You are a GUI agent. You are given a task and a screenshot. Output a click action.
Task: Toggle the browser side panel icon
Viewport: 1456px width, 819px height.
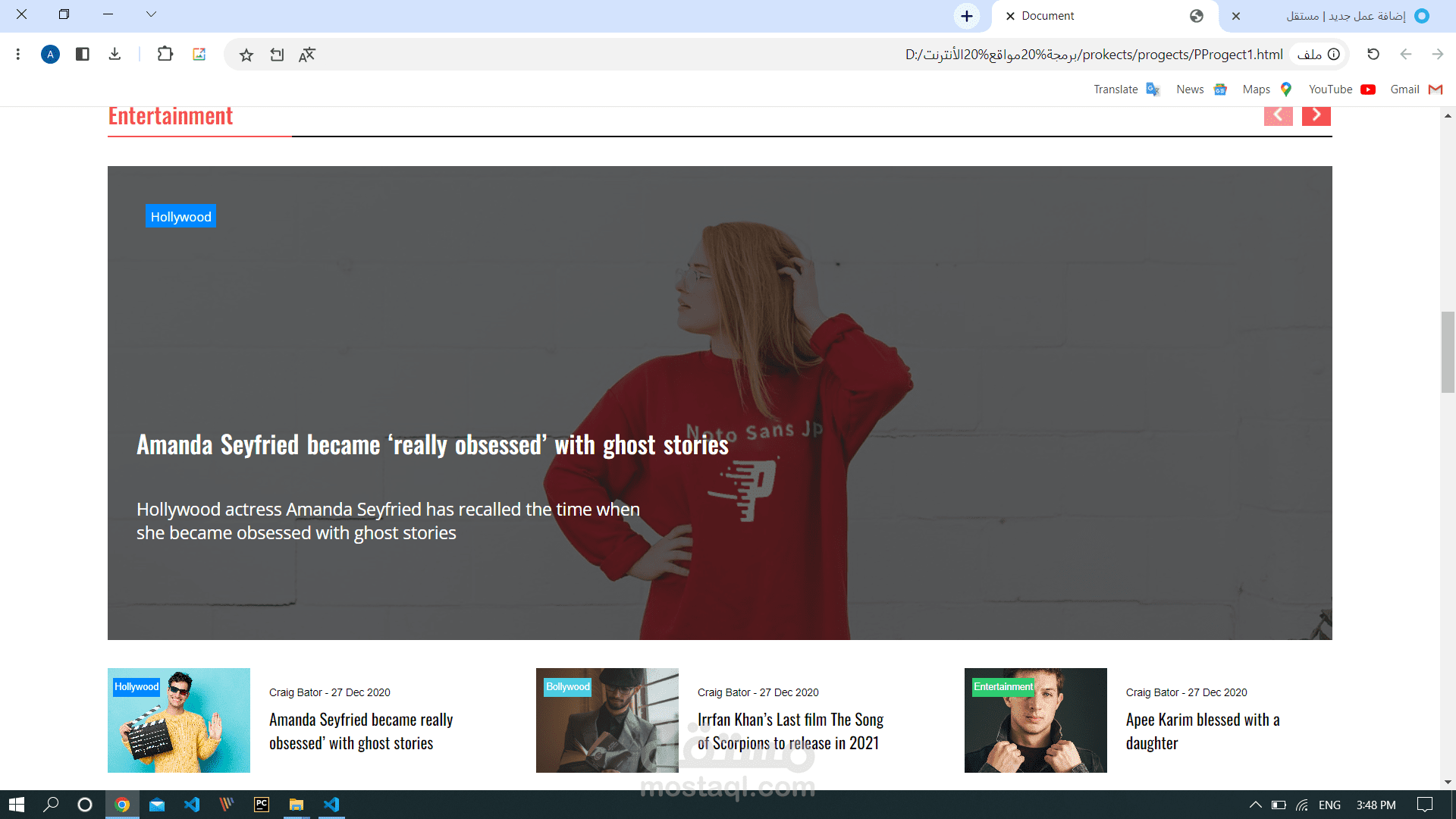coord(83,54)
